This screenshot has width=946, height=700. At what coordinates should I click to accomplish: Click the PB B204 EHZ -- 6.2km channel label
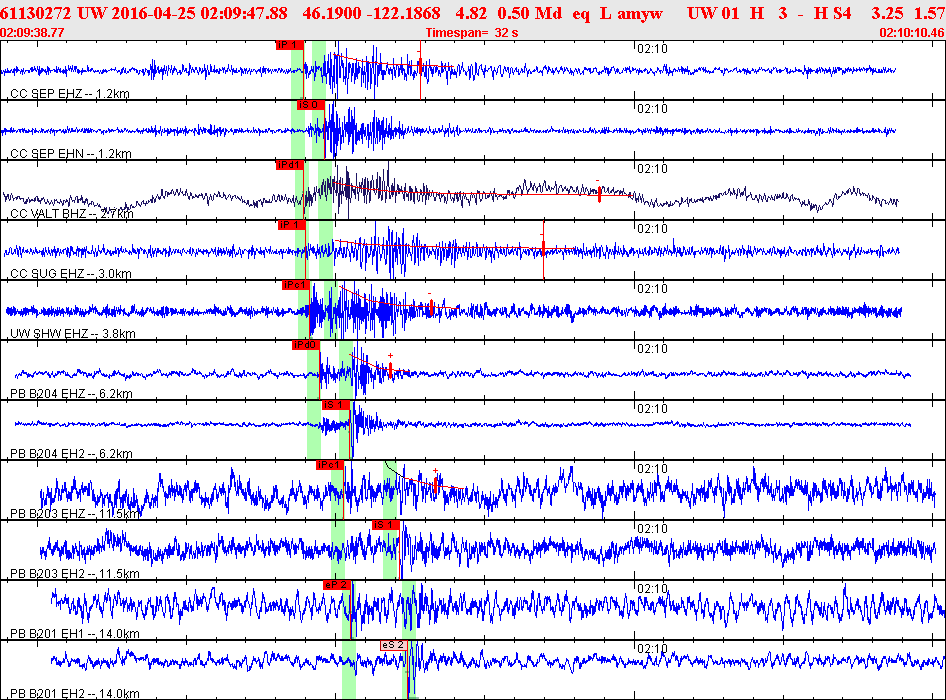pyautogui.click(x=71, y=393)
